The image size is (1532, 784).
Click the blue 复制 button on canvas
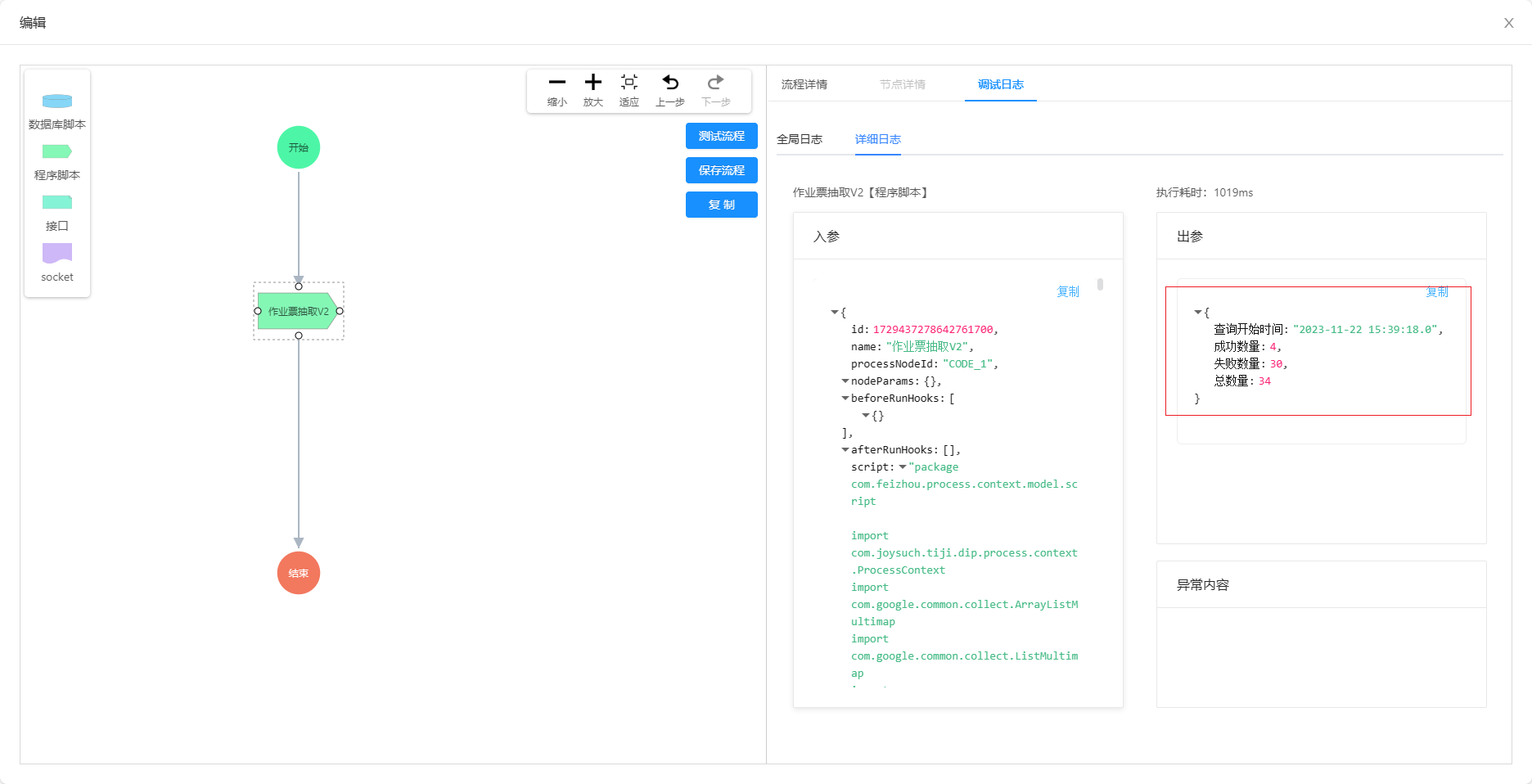coord(722,205)
